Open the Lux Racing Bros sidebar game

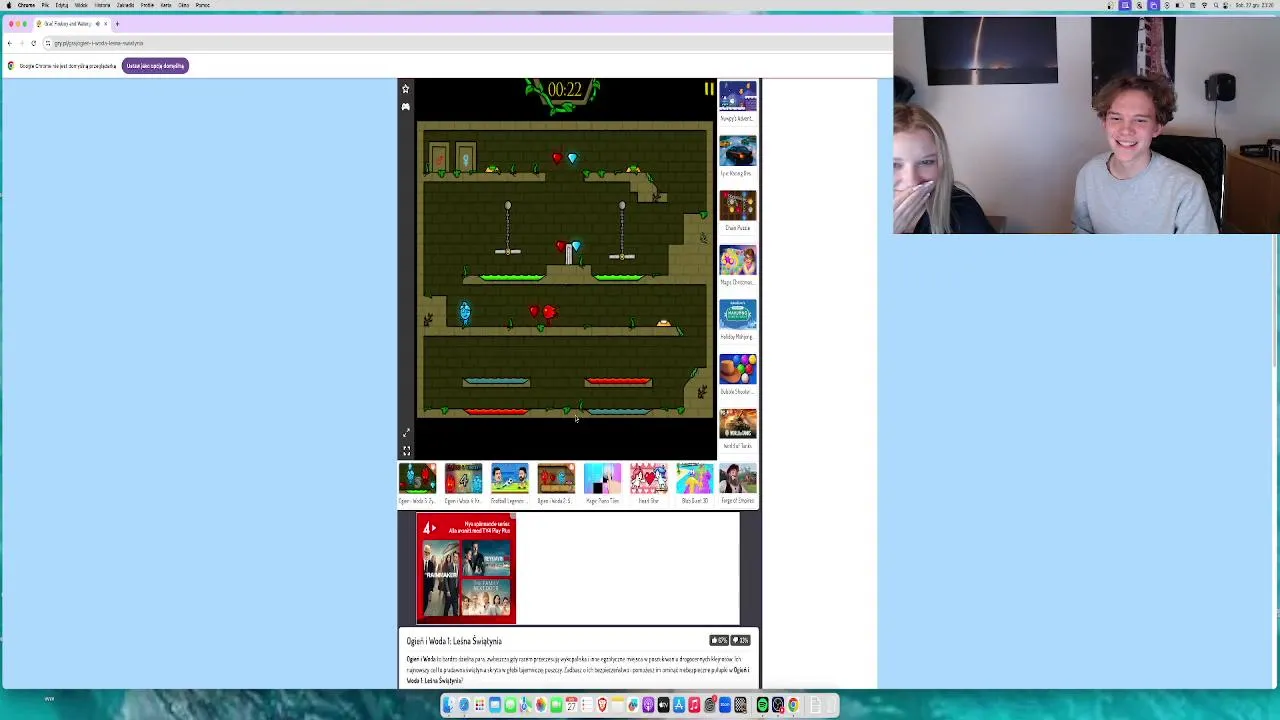click(738, 152)
